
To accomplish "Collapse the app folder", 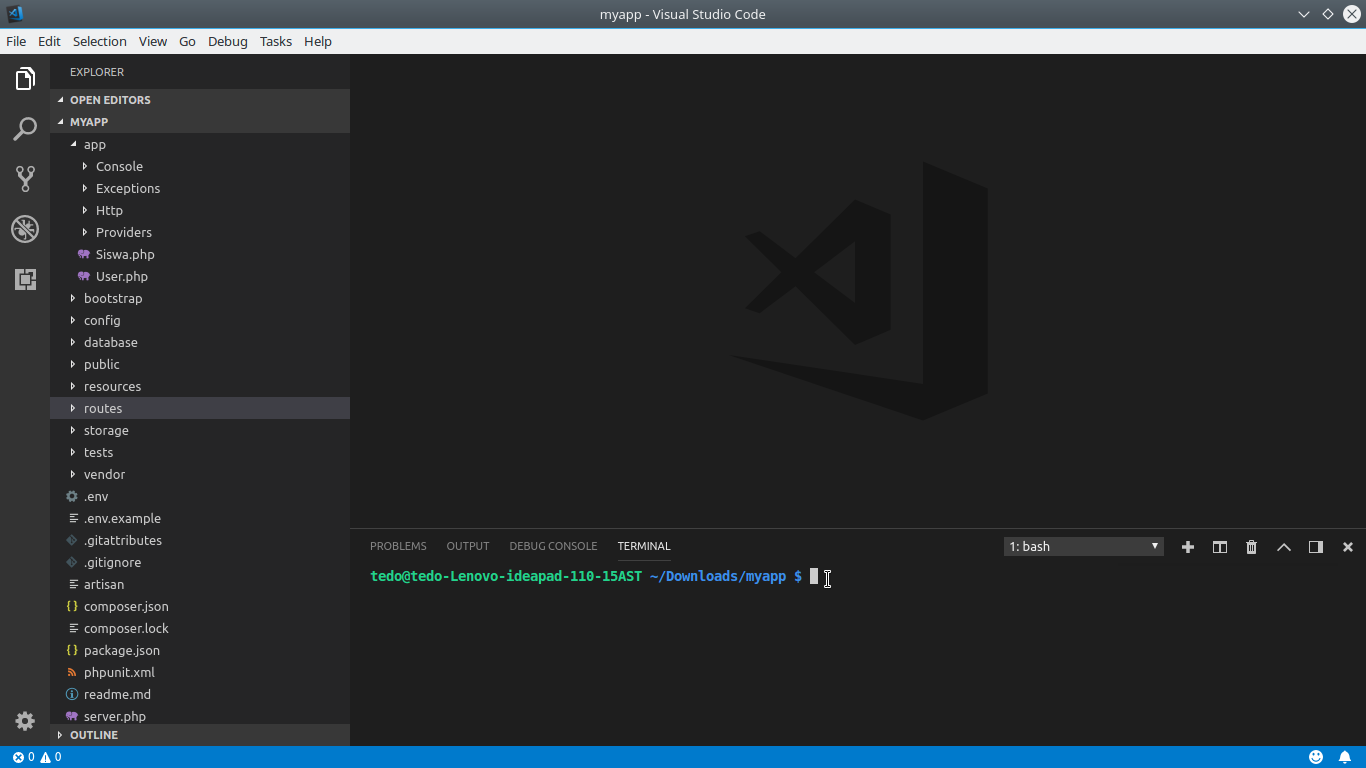I will 200,144.
